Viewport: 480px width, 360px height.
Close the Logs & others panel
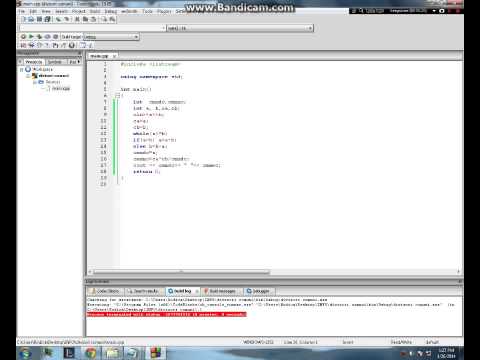click(x=460, y=282)
